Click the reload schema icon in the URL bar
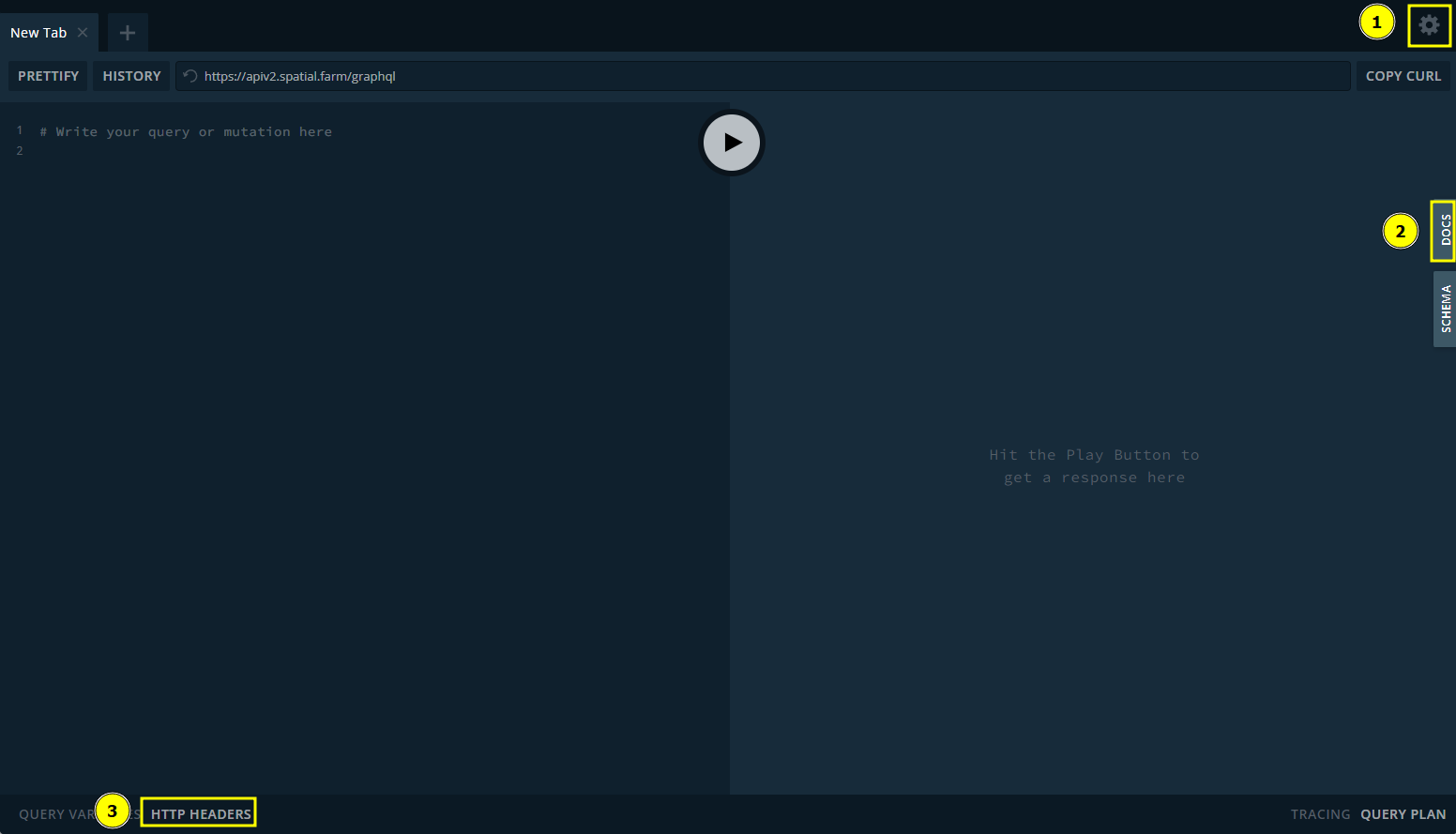The width and height of the screenshot is (1456, 834). coord(190,76)
